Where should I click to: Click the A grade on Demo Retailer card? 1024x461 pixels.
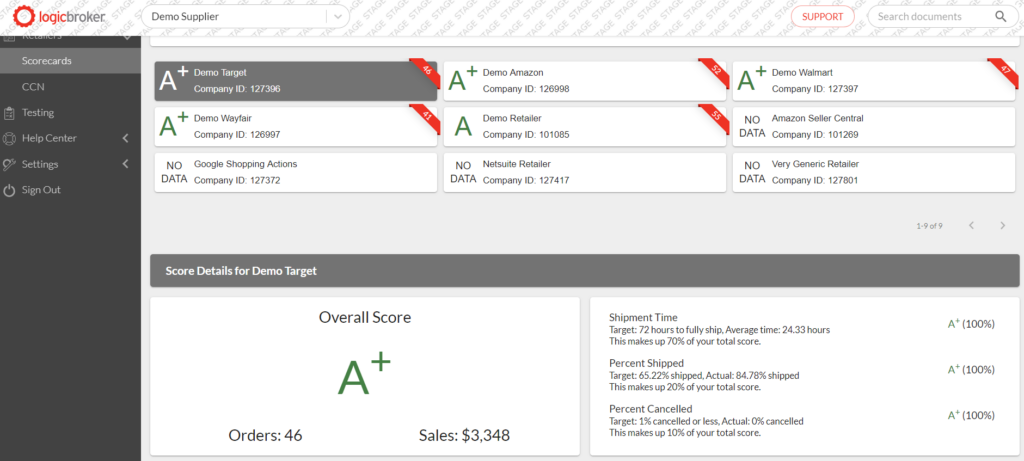[462, 127]
